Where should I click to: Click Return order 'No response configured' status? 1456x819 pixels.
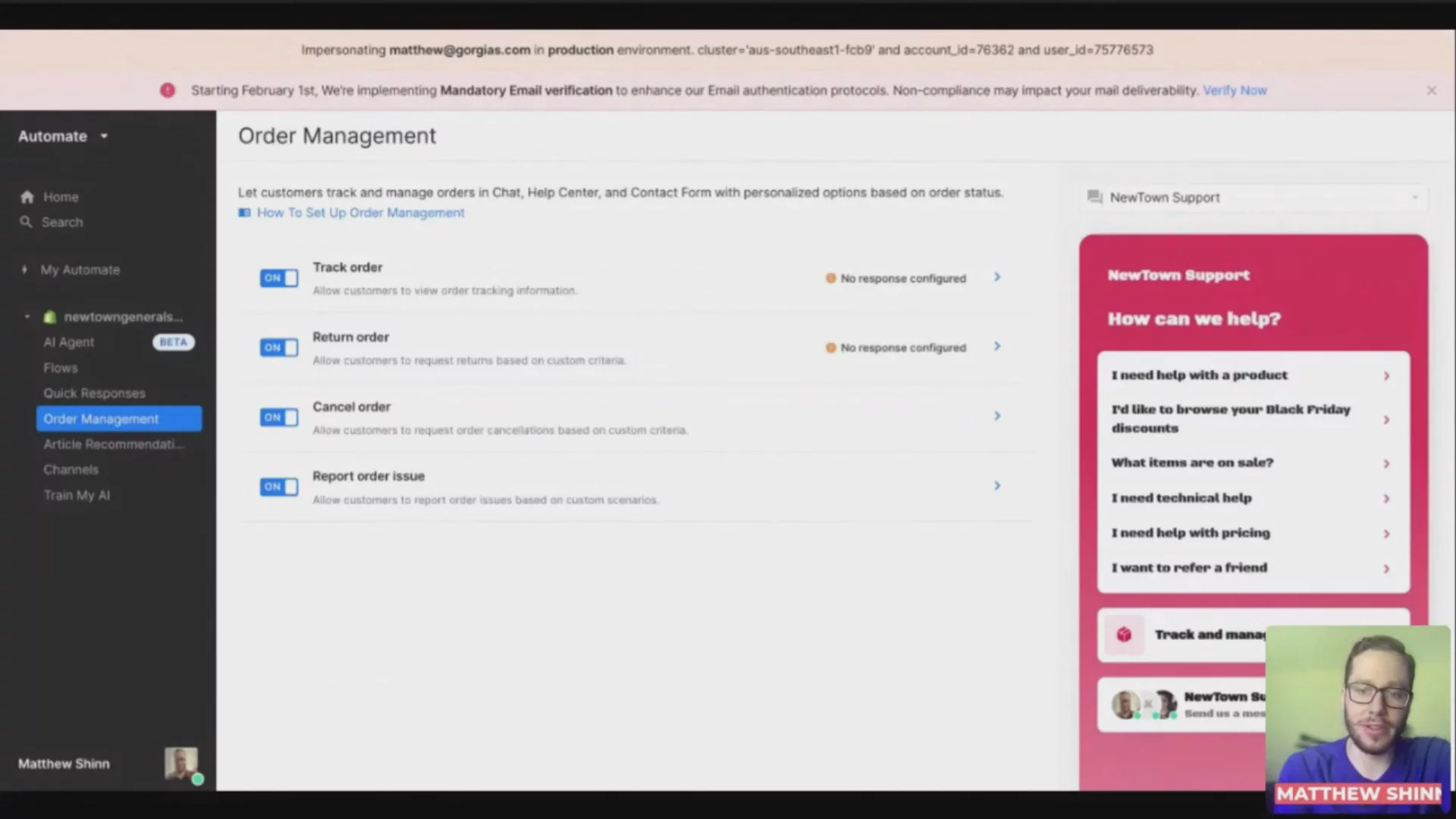point(896,348)
